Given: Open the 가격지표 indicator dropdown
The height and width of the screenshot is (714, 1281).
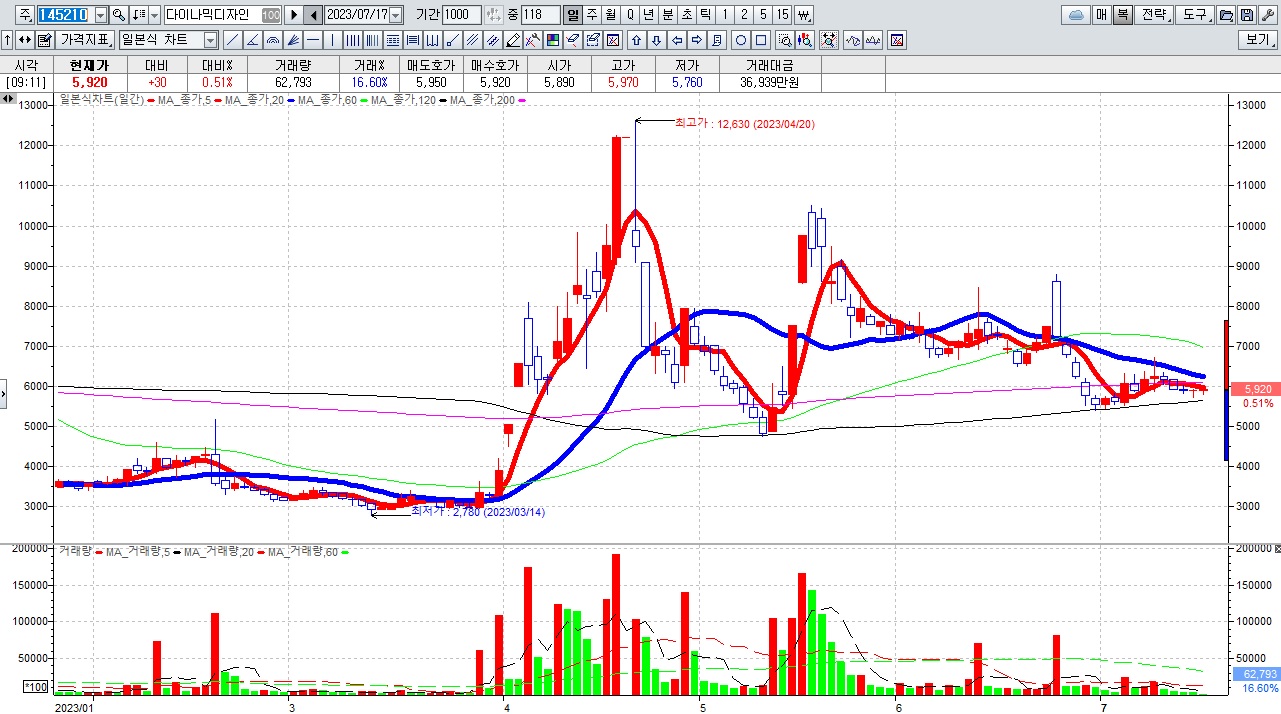Looking at the screenshot, I should [x=84, y=40].
